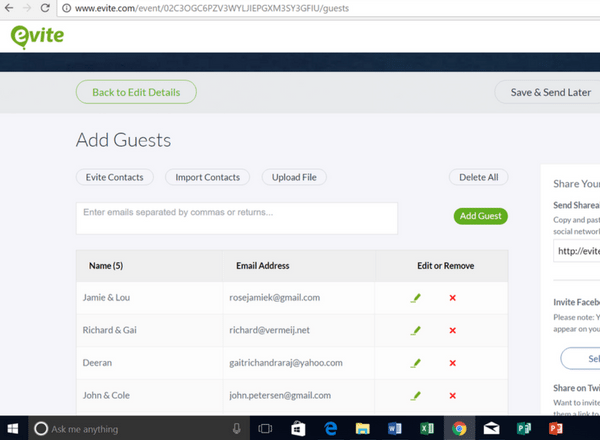
Task: Click the Add Guests heading
Action: [x=123, y=140]
